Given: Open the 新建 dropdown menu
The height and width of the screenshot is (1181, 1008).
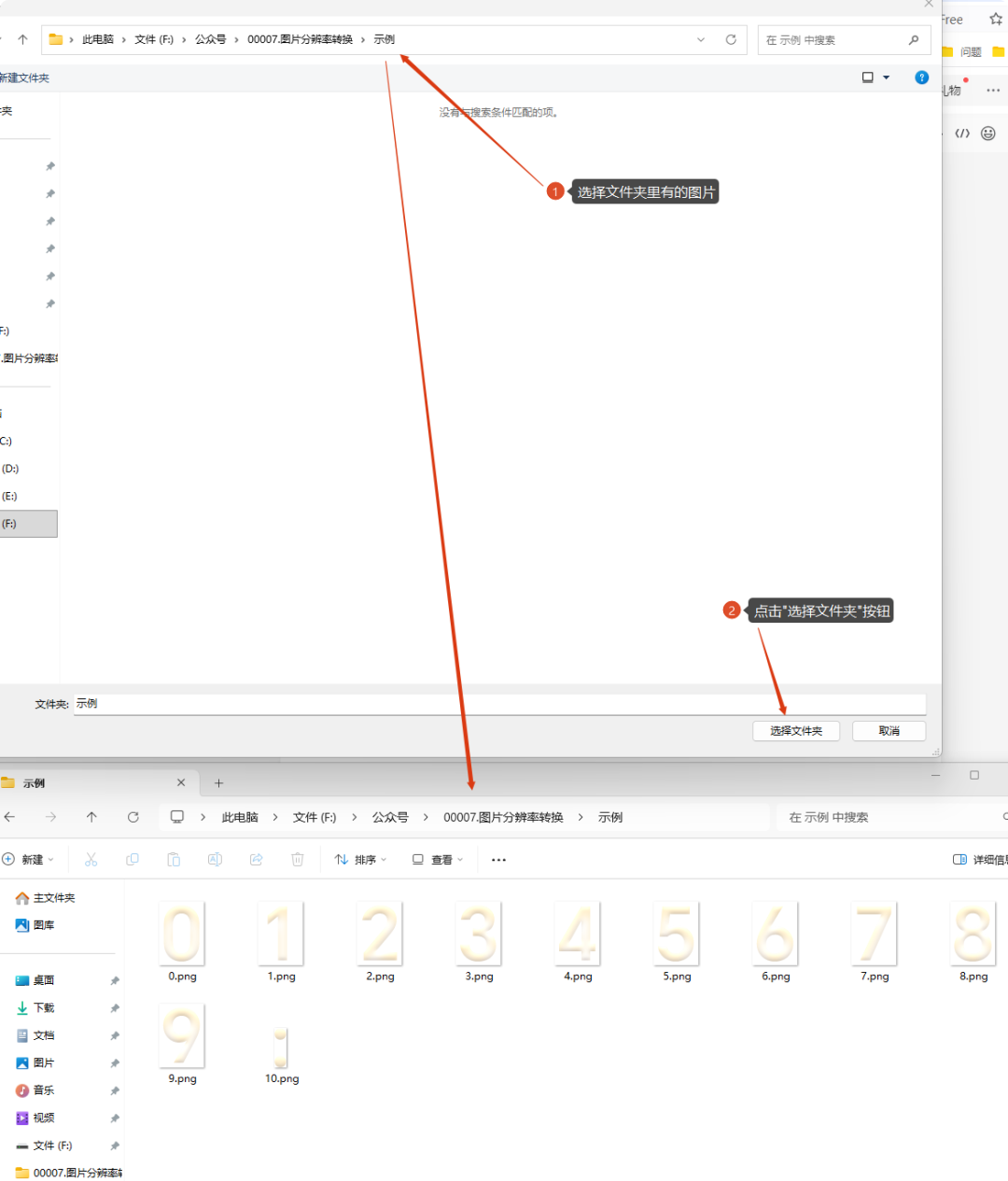Looking at the screenshot, I should click(x=28, y=860).
